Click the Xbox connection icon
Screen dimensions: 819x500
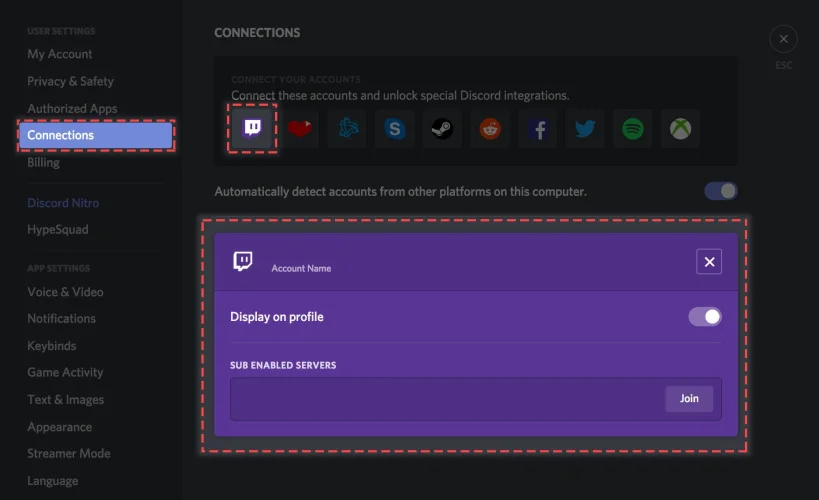(x=680, y=129)
